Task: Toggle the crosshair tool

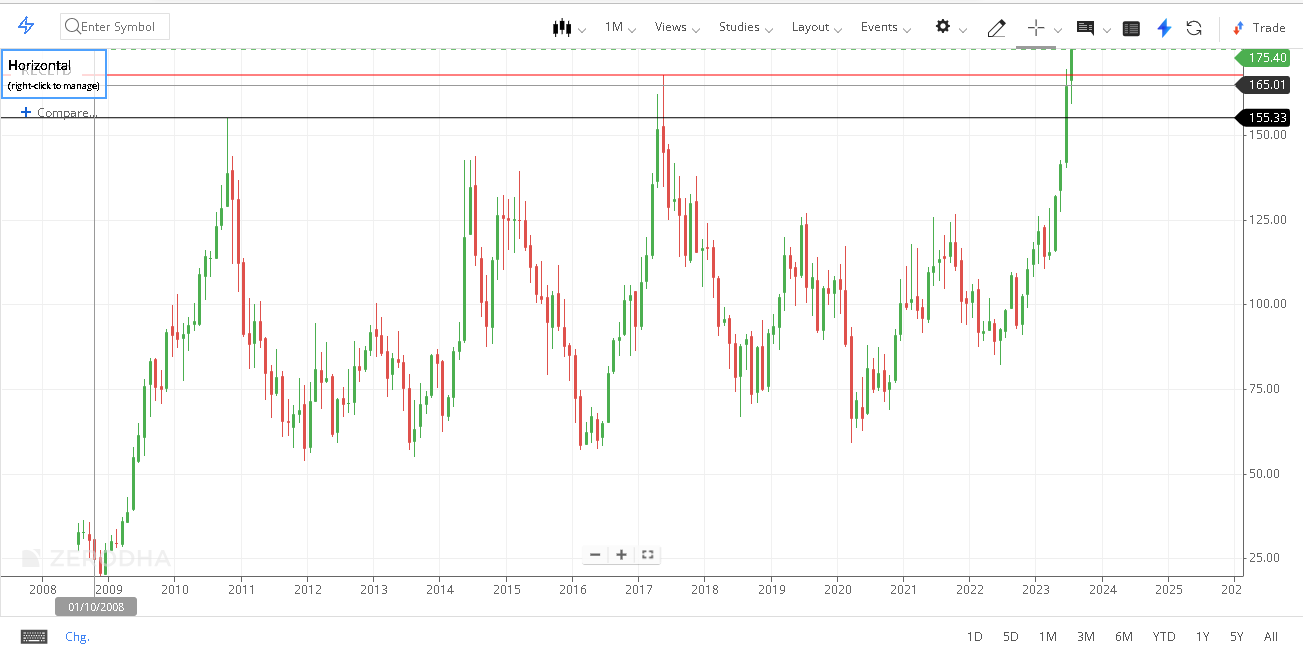Action: pyautogui.click(x=1036, y=27)
